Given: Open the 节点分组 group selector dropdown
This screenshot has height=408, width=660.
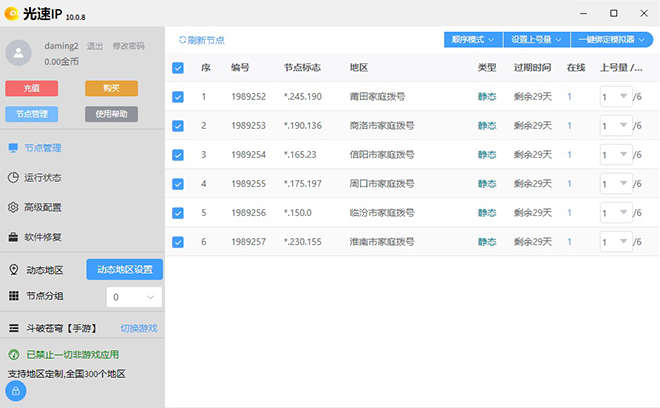Looking at the screenshot, I should [134, 297].
